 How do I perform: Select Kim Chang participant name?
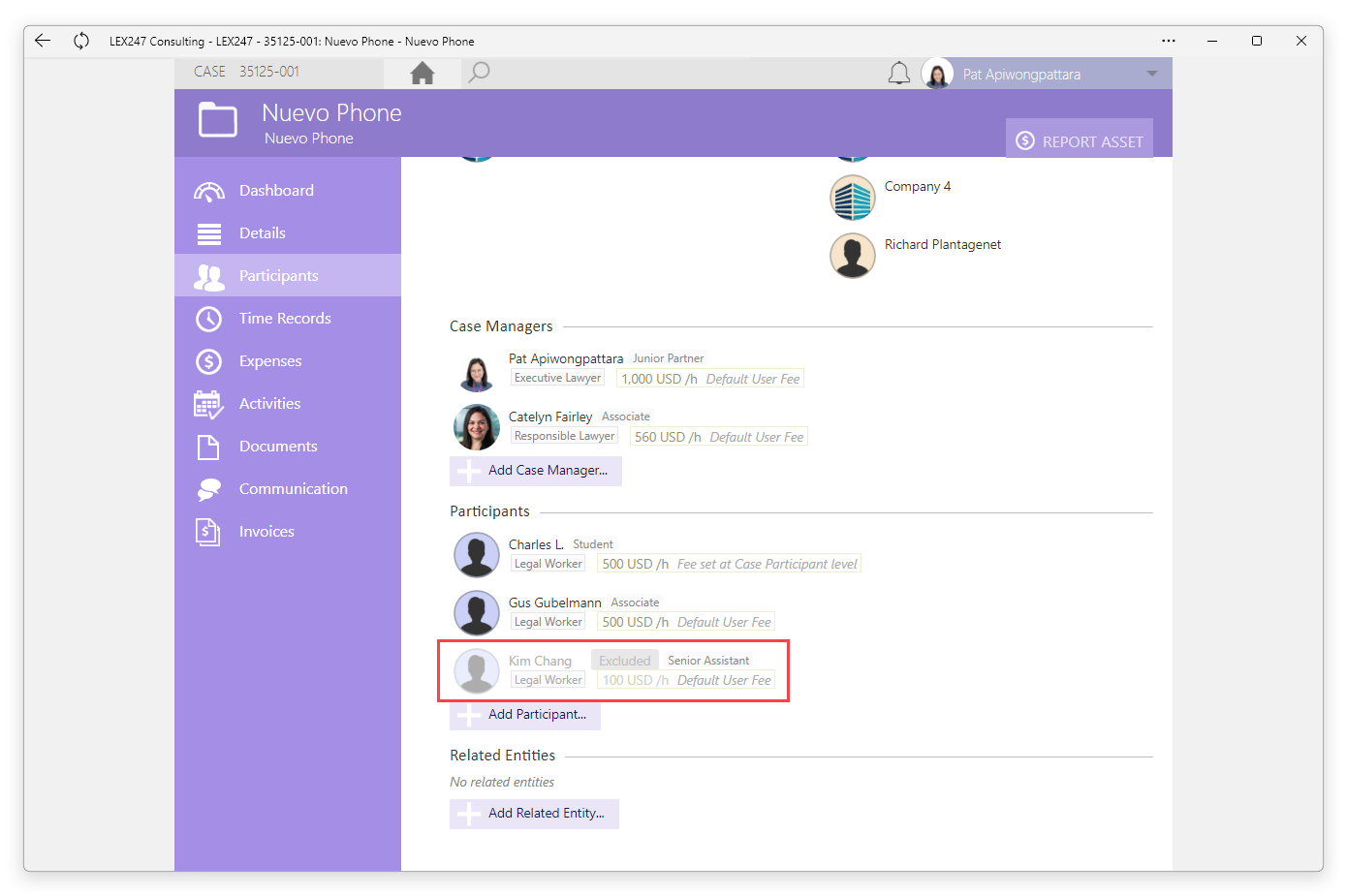[x=540, y=661]
